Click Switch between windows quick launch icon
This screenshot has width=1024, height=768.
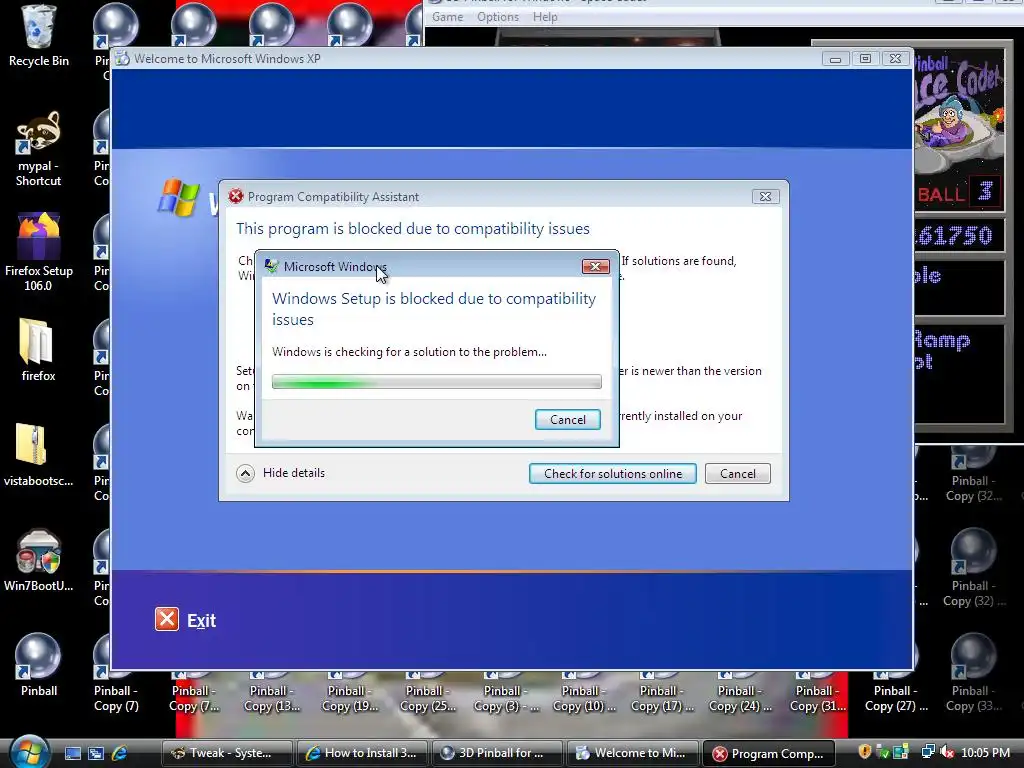coord(96,753)
